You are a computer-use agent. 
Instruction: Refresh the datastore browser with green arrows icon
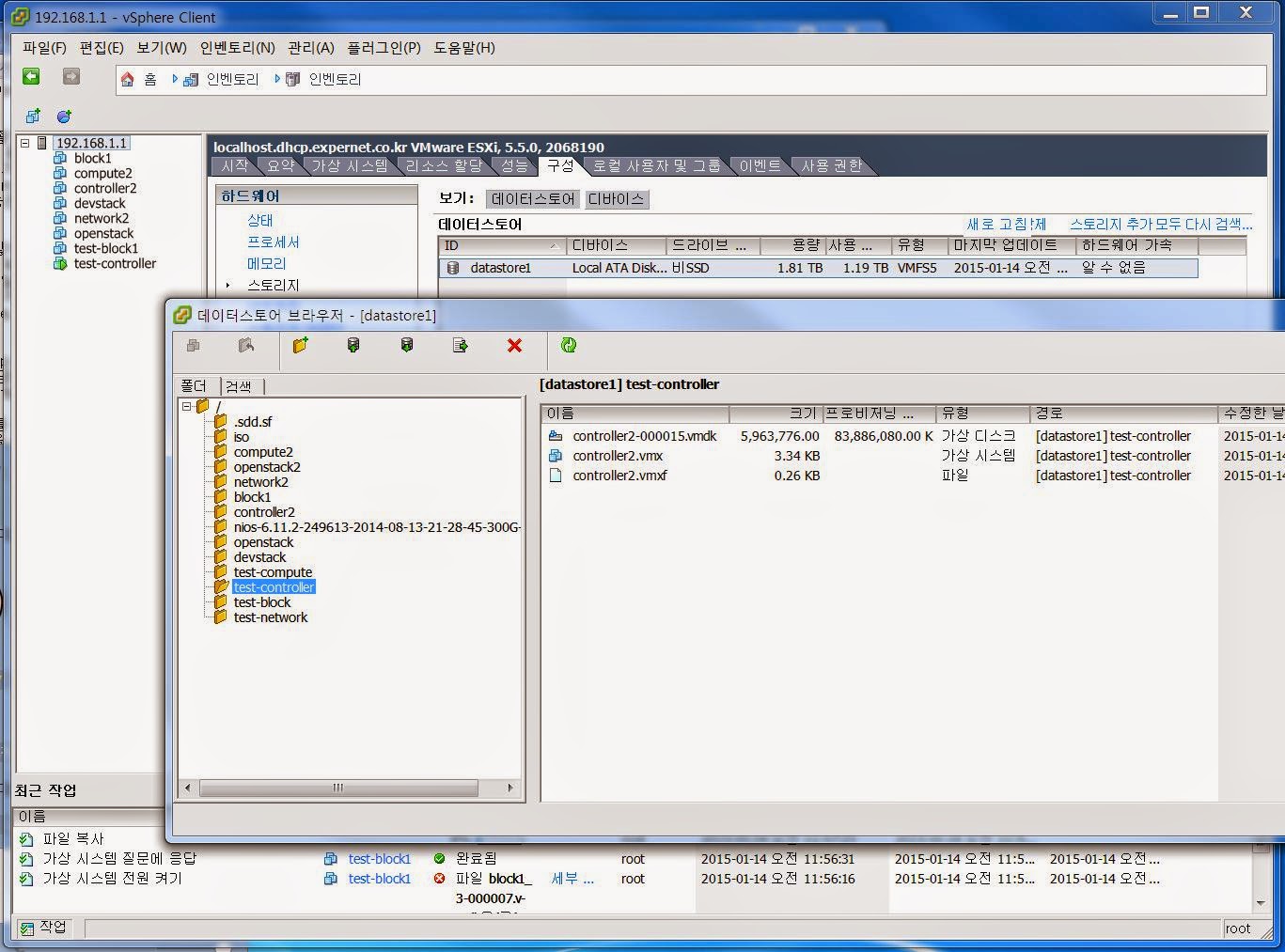click(x=569, y=346)
